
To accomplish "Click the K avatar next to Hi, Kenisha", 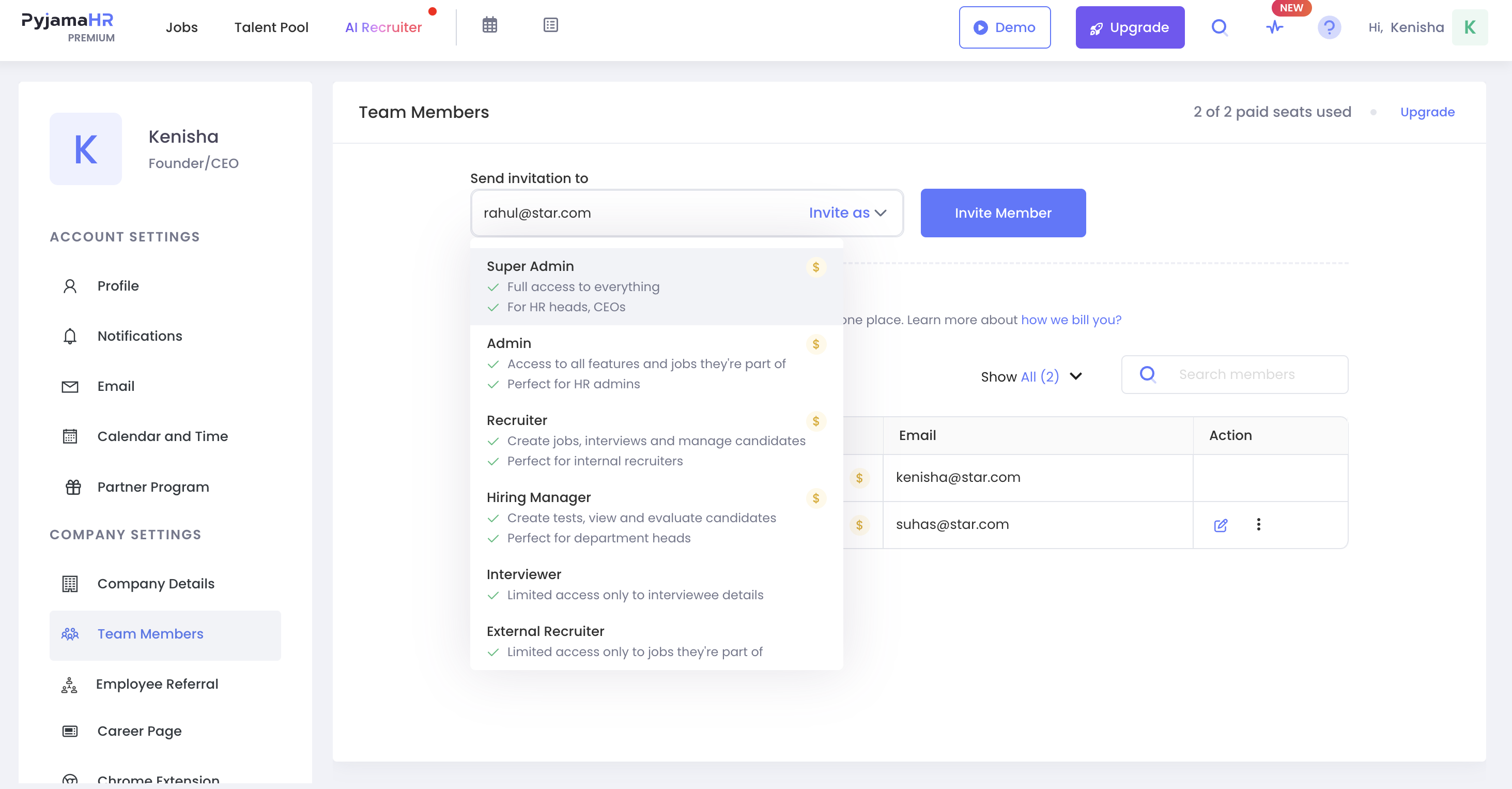I will click(x=1470, y=27).
